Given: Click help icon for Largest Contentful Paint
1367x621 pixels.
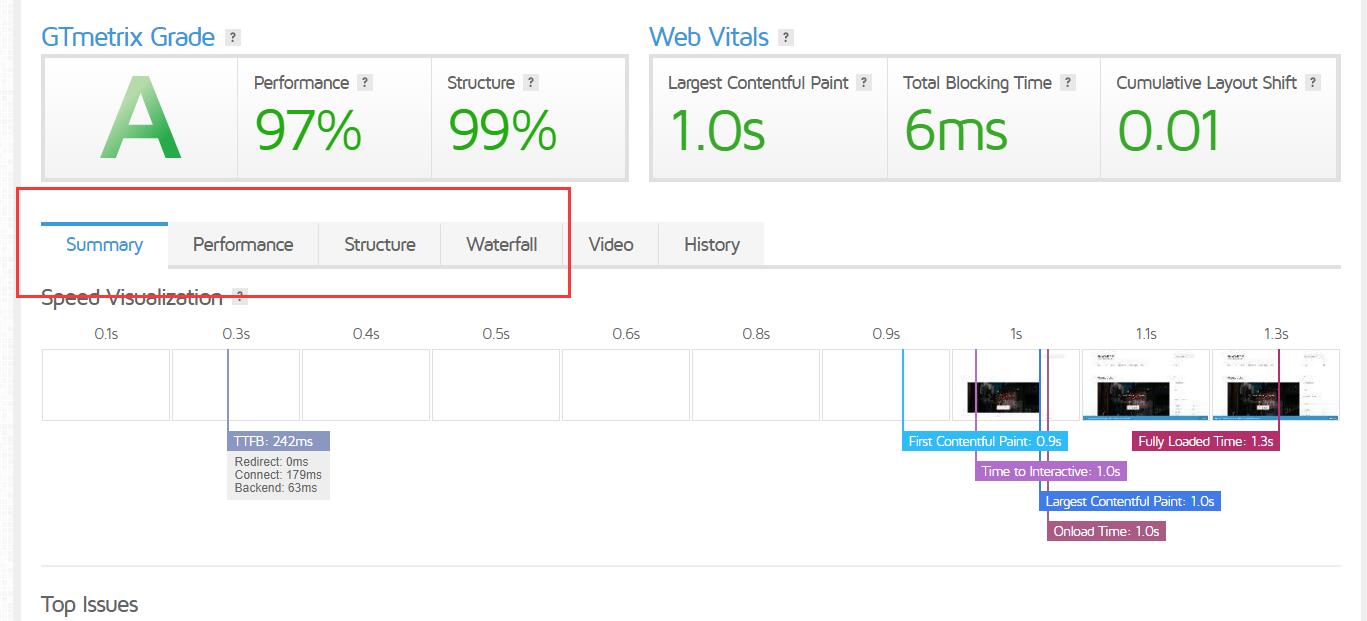Looking at the screenshot, I should (864, 83).
